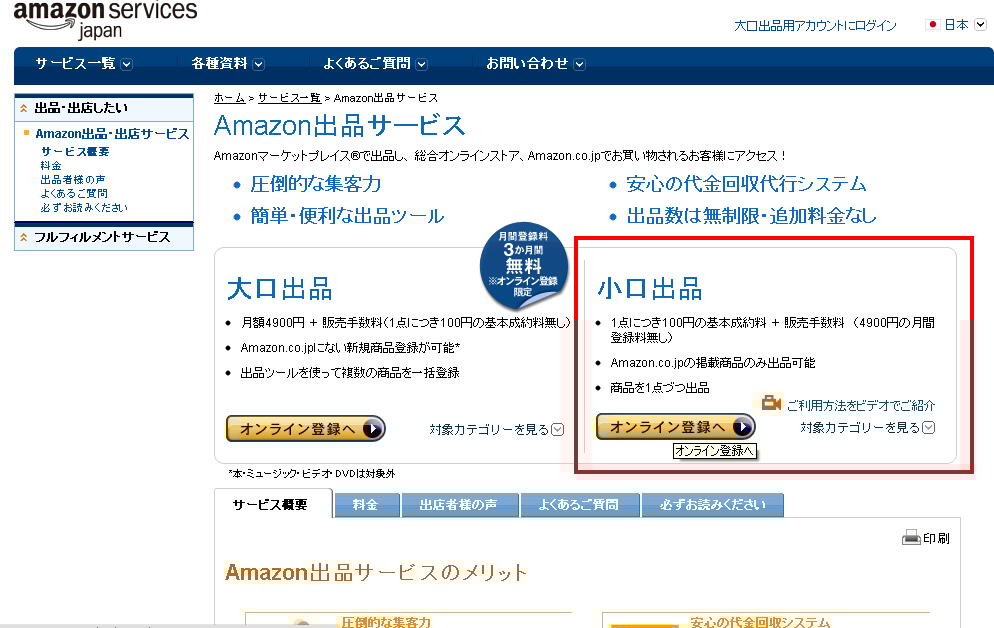Open the 日本 country dropdown
The height and width of the screenshot is (628, 994).
click(x=980, y=25)
